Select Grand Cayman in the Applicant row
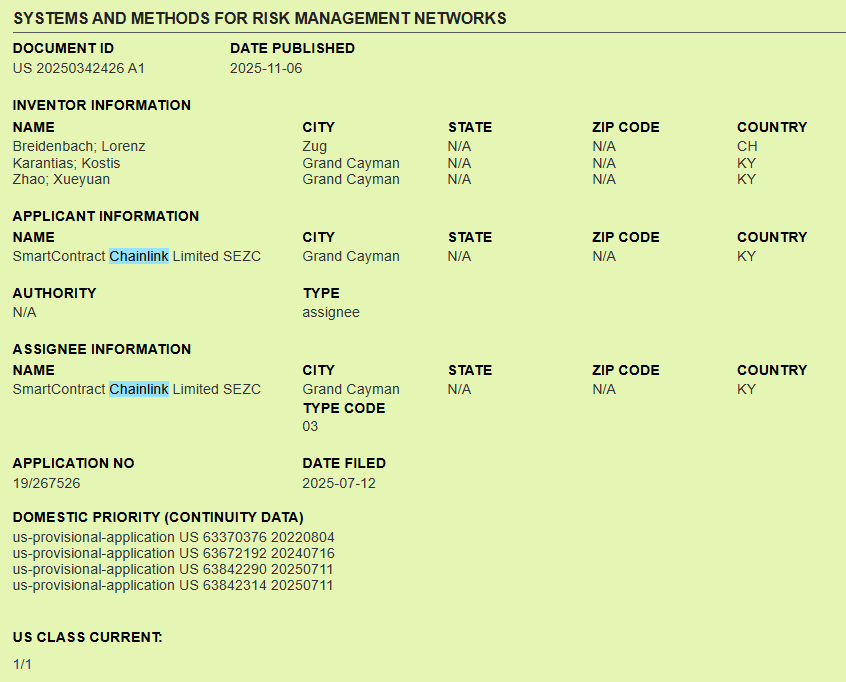The width and height of the screenshot is (846, 682). (351, 256)
